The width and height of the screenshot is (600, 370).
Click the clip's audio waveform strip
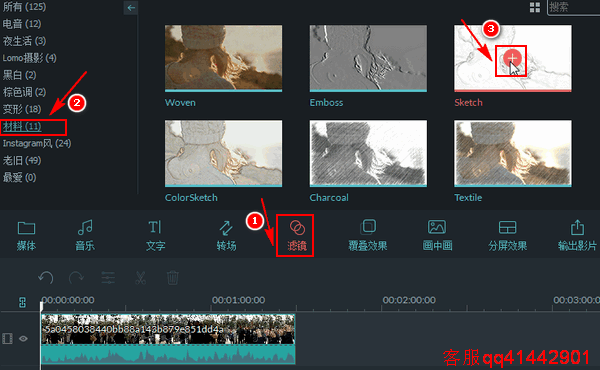point(168,354)
